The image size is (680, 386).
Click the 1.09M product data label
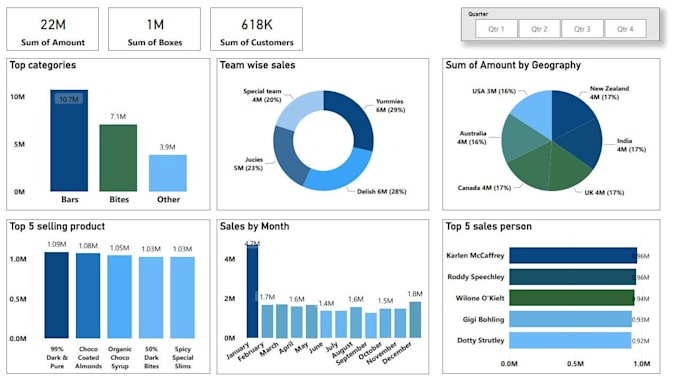pyautogui.click(x=56, y=244)
